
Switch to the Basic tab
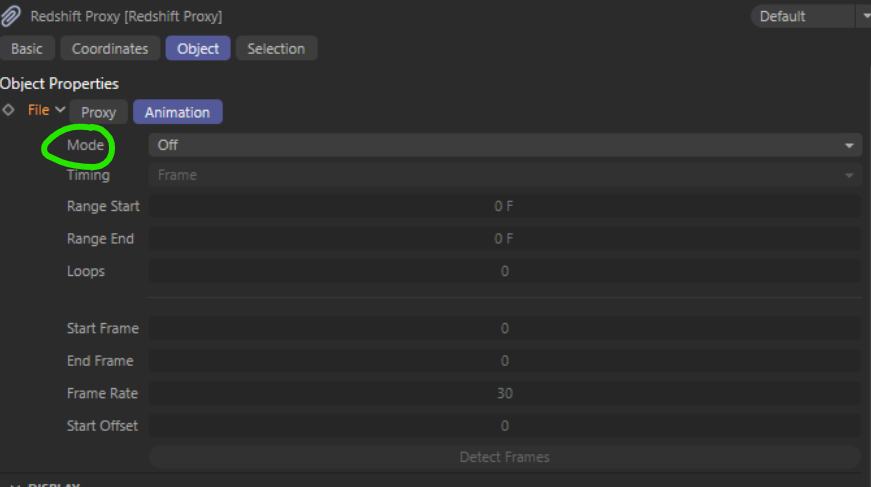point(27,48)
